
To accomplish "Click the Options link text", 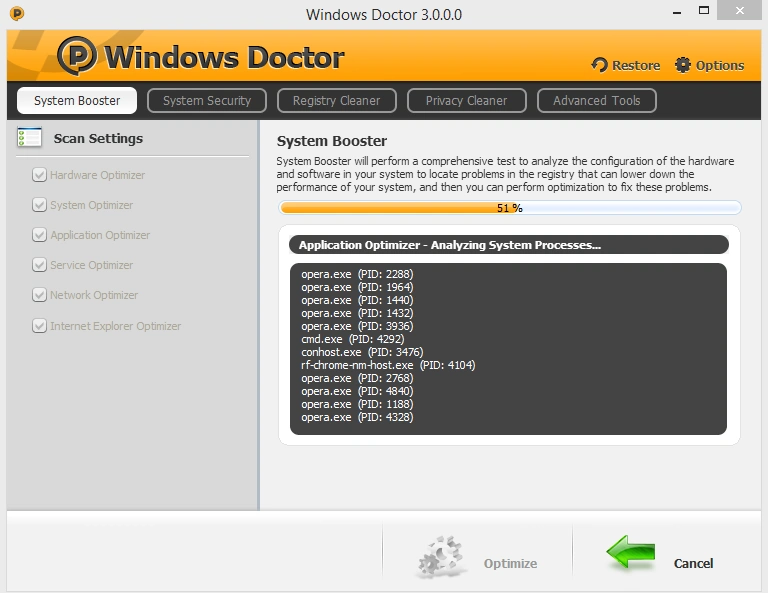I will click(720, 65).
